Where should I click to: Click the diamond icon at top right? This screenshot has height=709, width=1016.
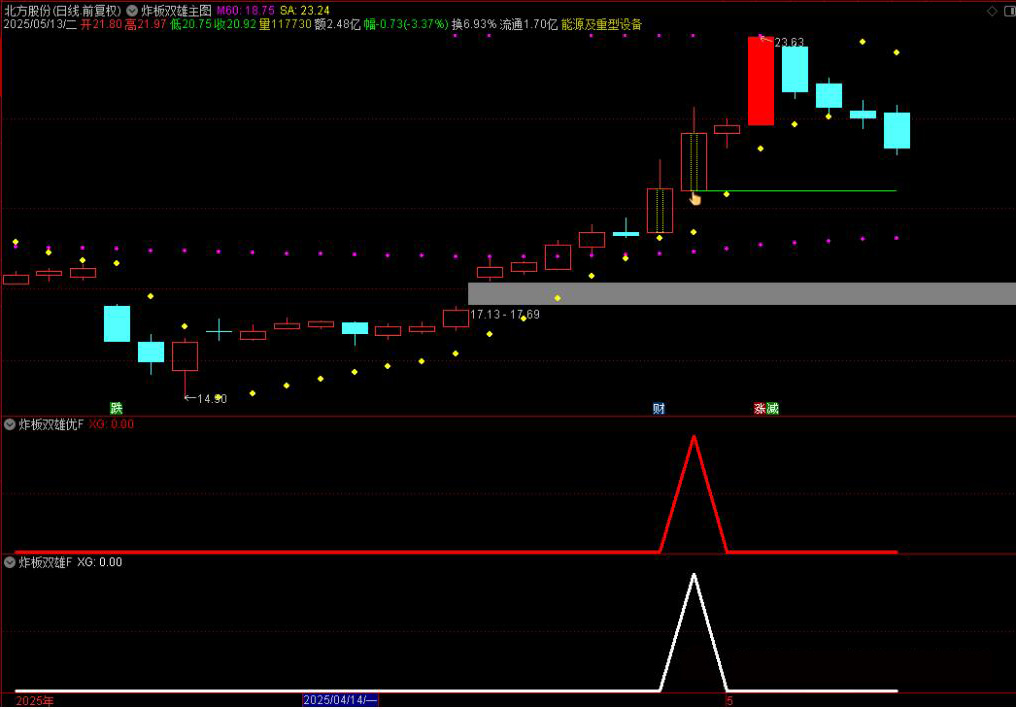tap(992, 10)
